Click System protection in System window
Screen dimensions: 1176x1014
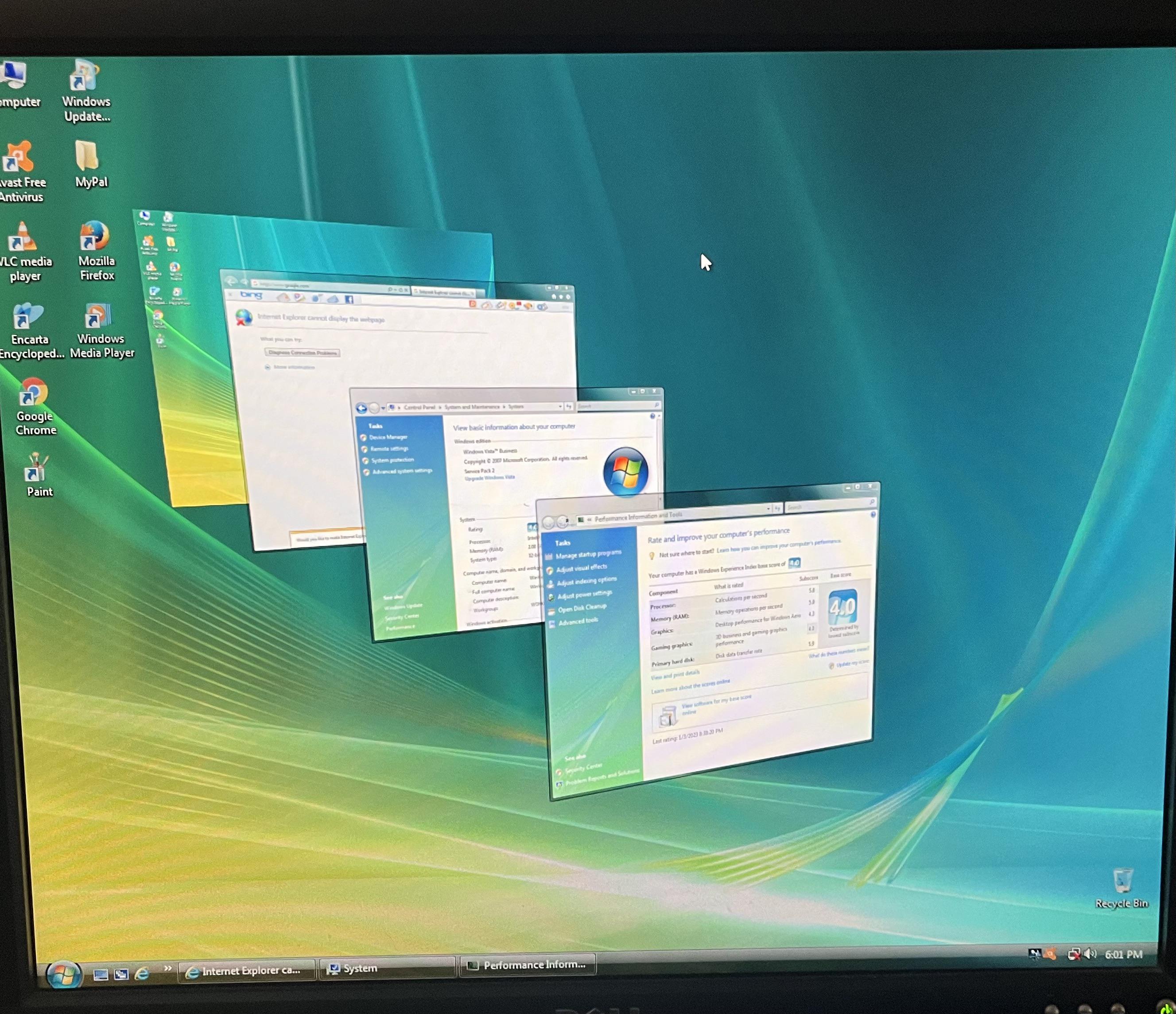point(392,460)
